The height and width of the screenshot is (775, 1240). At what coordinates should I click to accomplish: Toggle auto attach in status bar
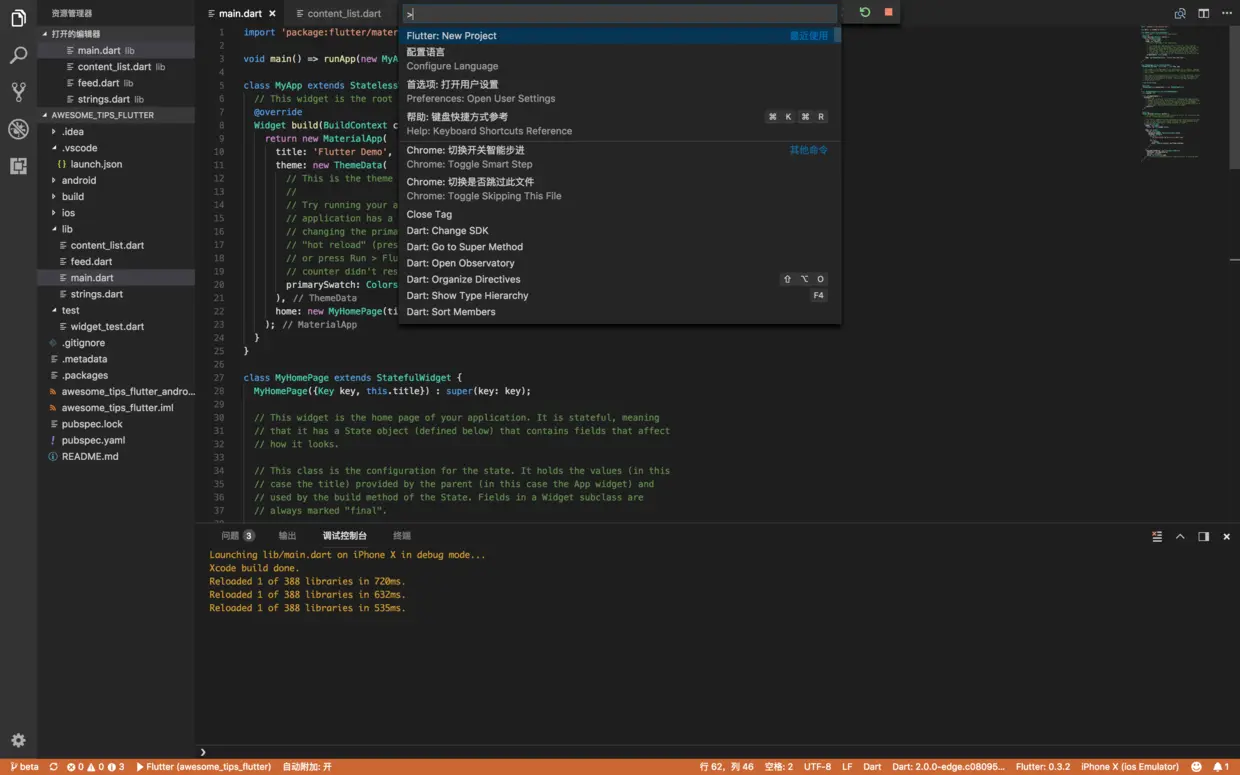[x=307, y=767]
